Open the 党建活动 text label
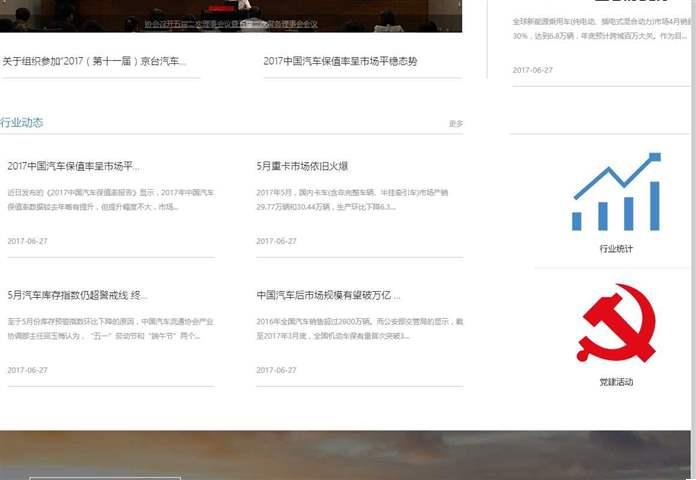This screenshot has width=696, height=480. [x=616, y=382]
